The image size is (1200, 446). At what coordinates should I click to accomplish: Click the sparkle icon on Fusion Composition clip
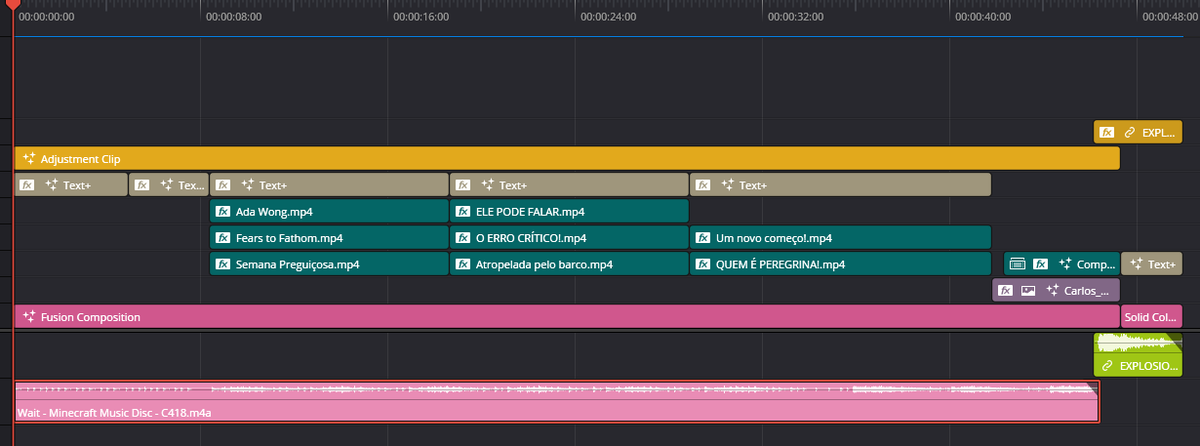[x=30, y=317]
